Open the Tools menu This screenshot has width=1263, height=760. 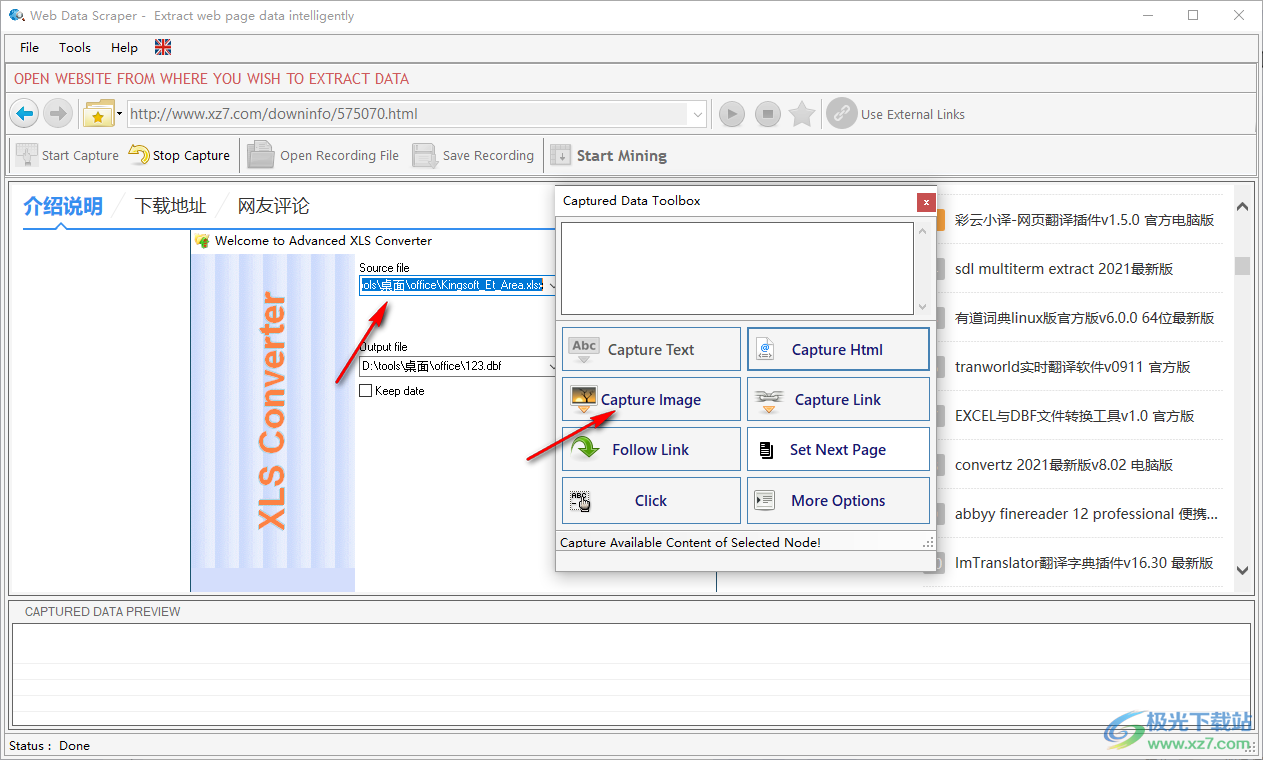click(75, 47)
